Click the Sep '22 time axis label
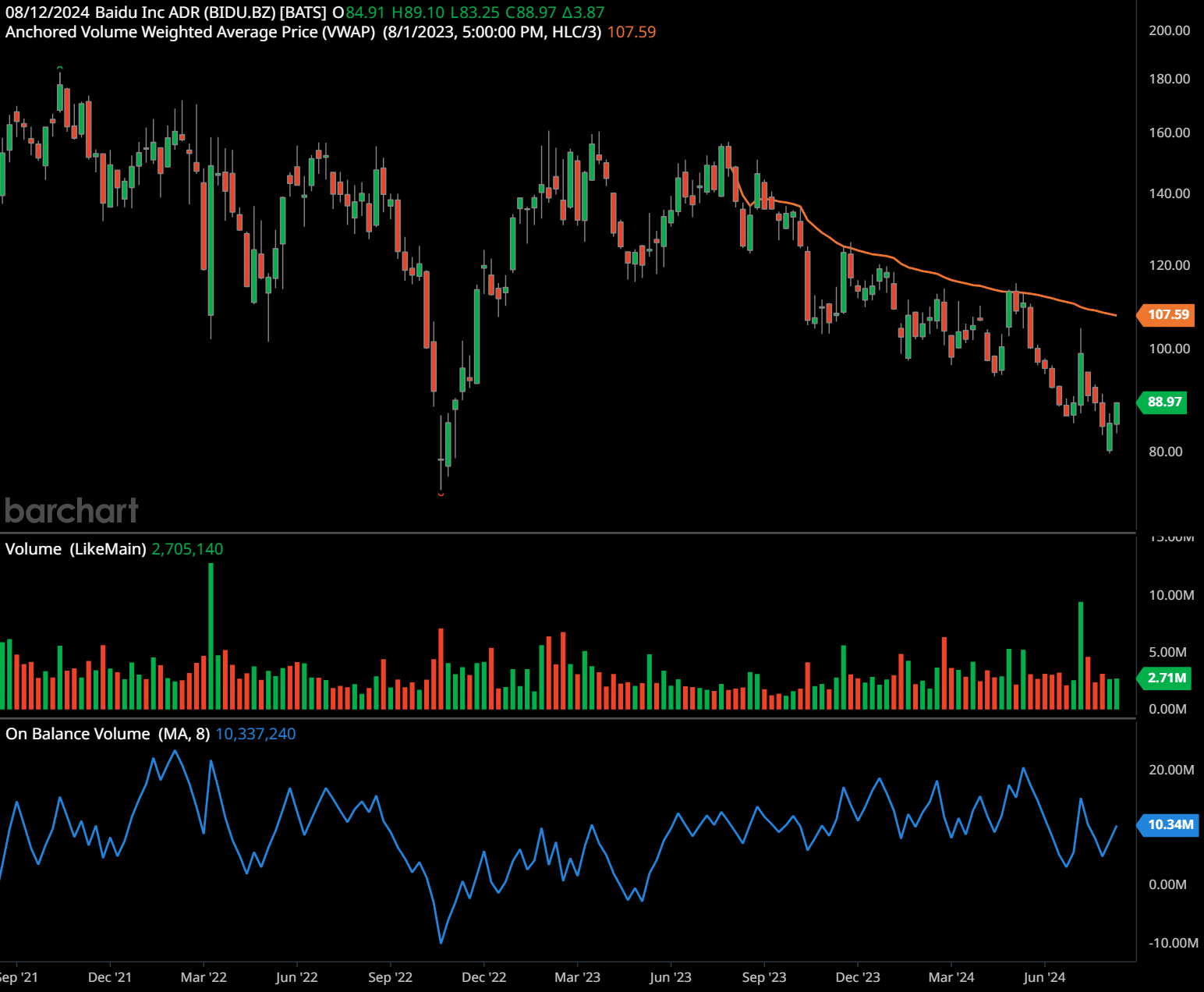The height and width of the screenshot is (992, 1204). 390,977
